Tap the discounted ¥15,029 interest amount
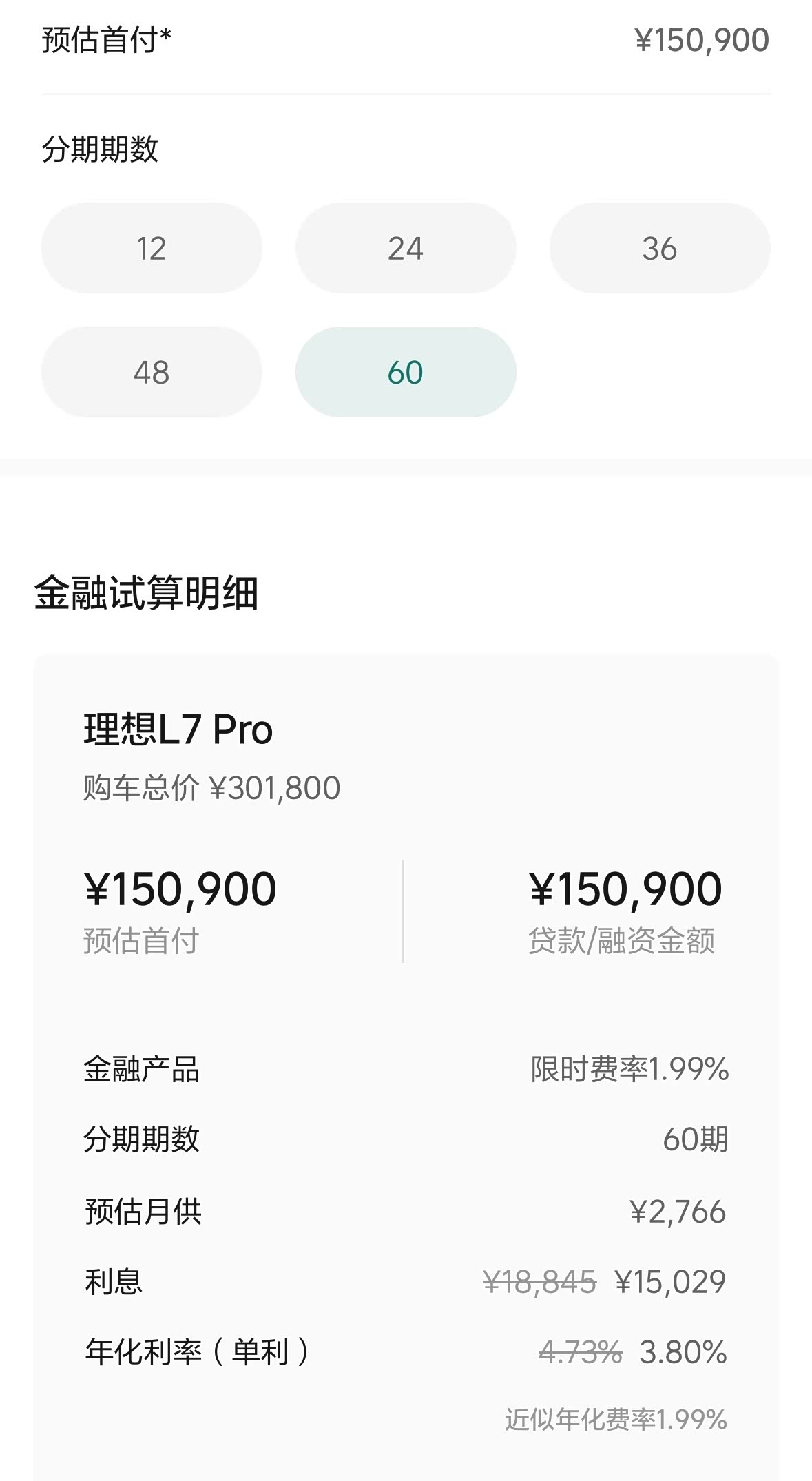Viewport: 812px width, 1481px height. 671,1282
